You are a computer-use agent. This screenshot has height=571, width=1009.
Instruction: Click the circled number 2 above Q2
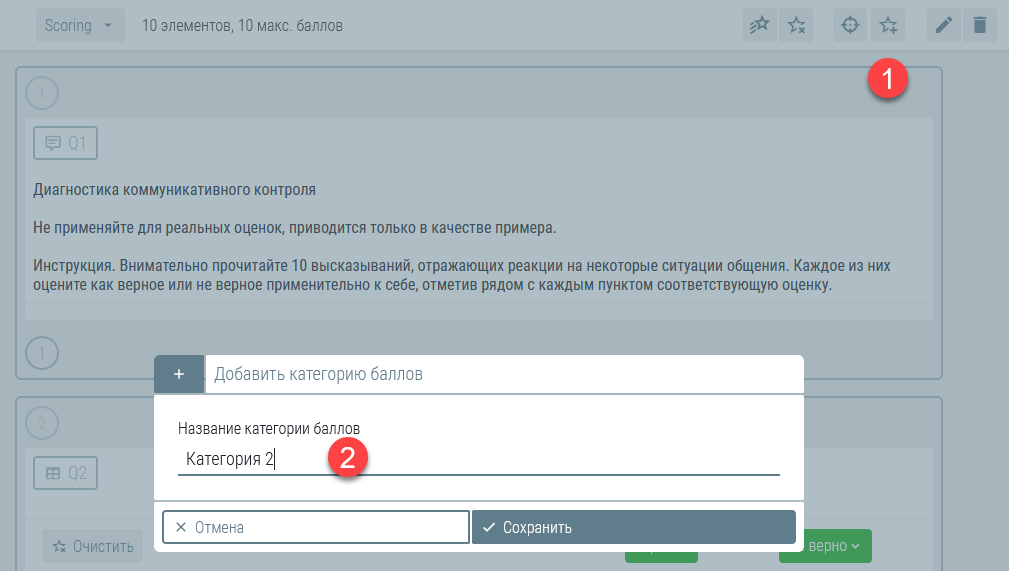pyautogui.click(x=42, y=423)
